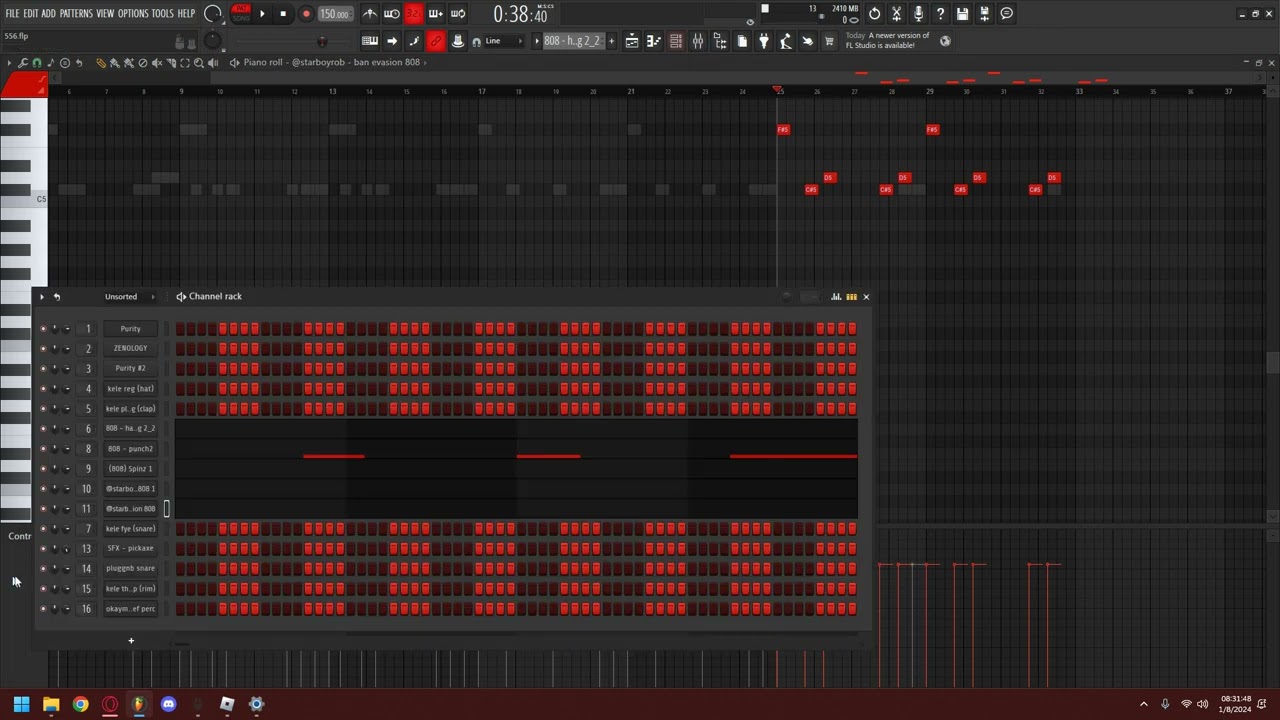Open the mixer view icon in toolbar

tap(698, 41)
